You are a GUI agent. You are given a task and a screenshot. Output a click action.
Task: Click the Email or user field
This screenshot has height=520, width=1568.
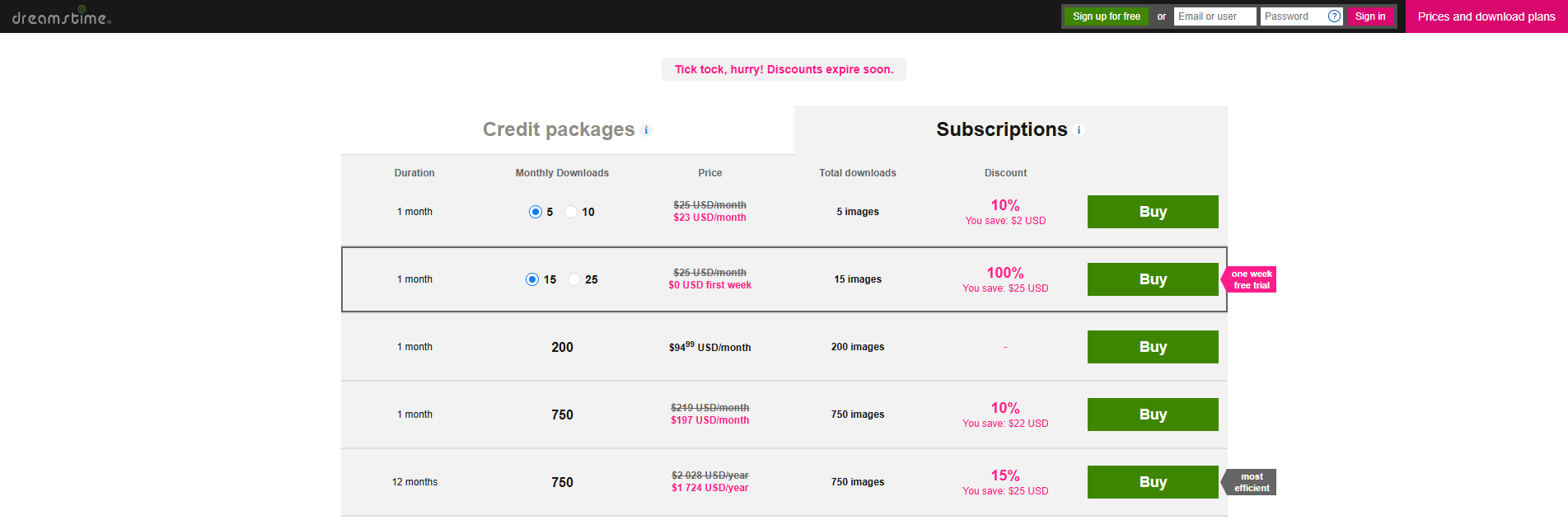tap(1215, 16)
